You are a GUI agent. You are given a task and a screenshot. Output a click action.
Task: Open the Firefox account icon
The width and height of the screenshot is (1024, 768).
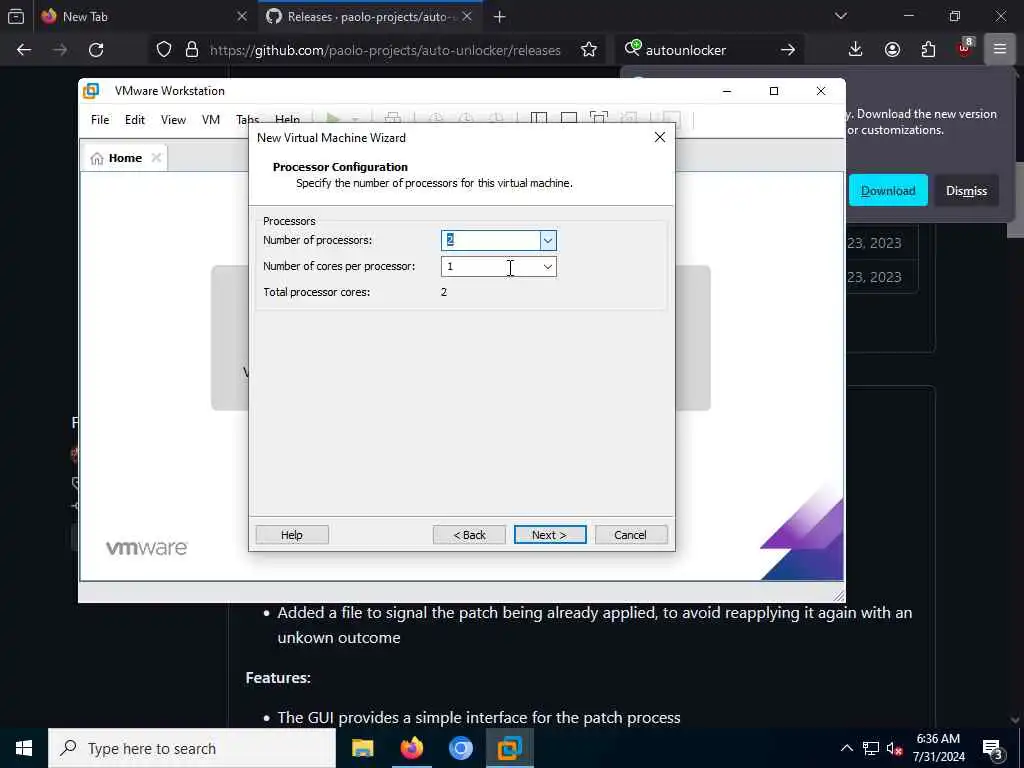click(x=892, y=50)
